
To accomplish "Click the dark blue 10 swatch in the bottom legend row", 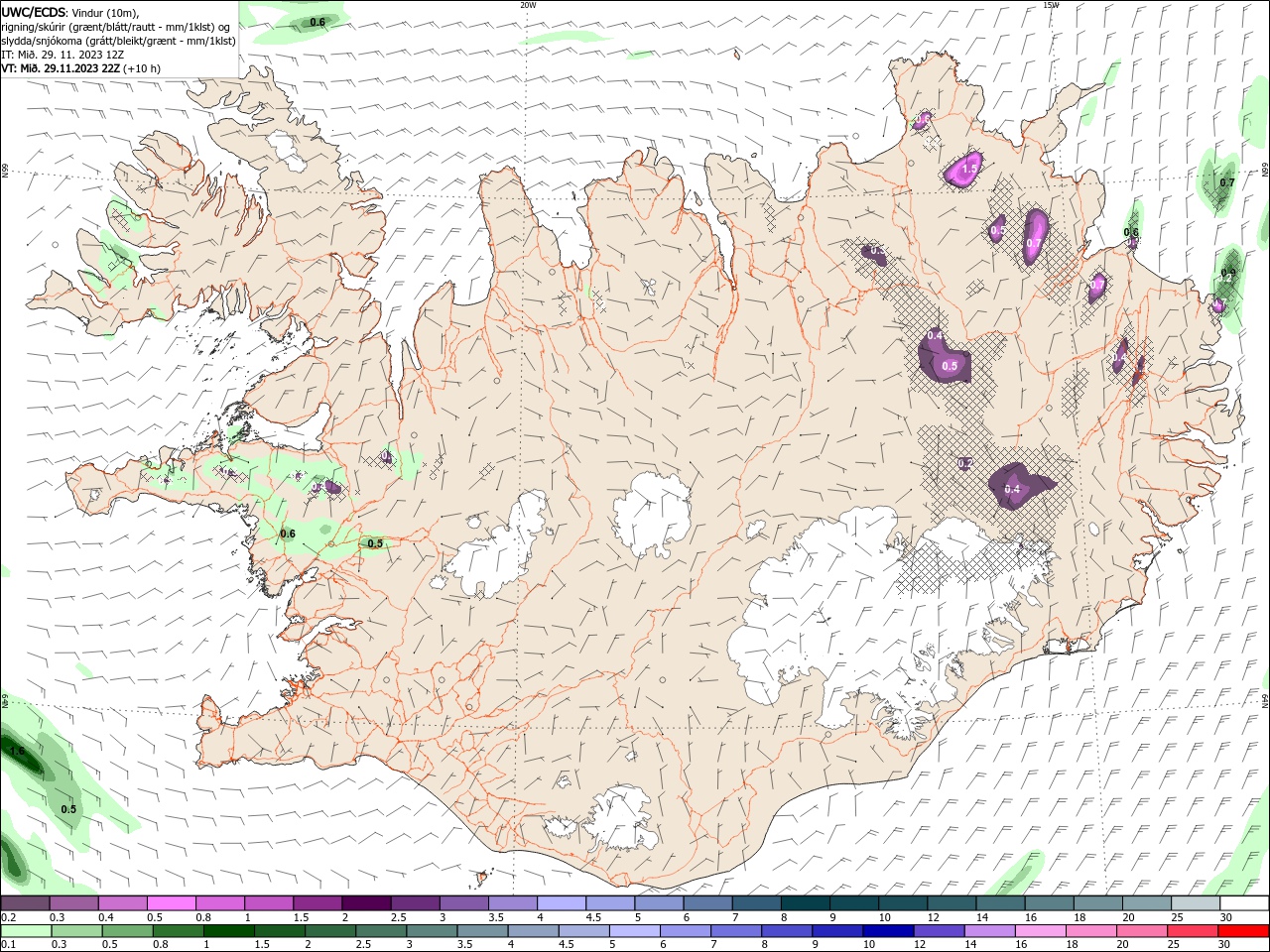I will coord(887,931).
